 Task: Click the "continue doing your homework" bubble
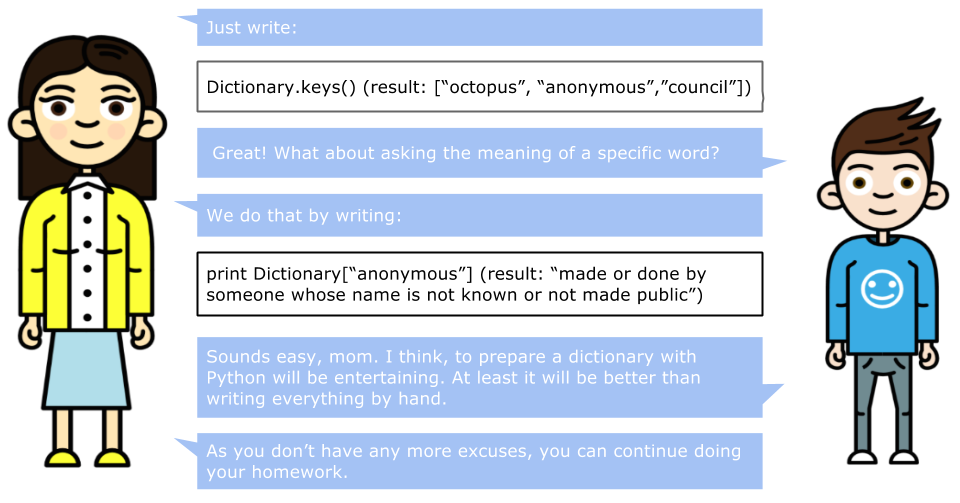(480, 461)
